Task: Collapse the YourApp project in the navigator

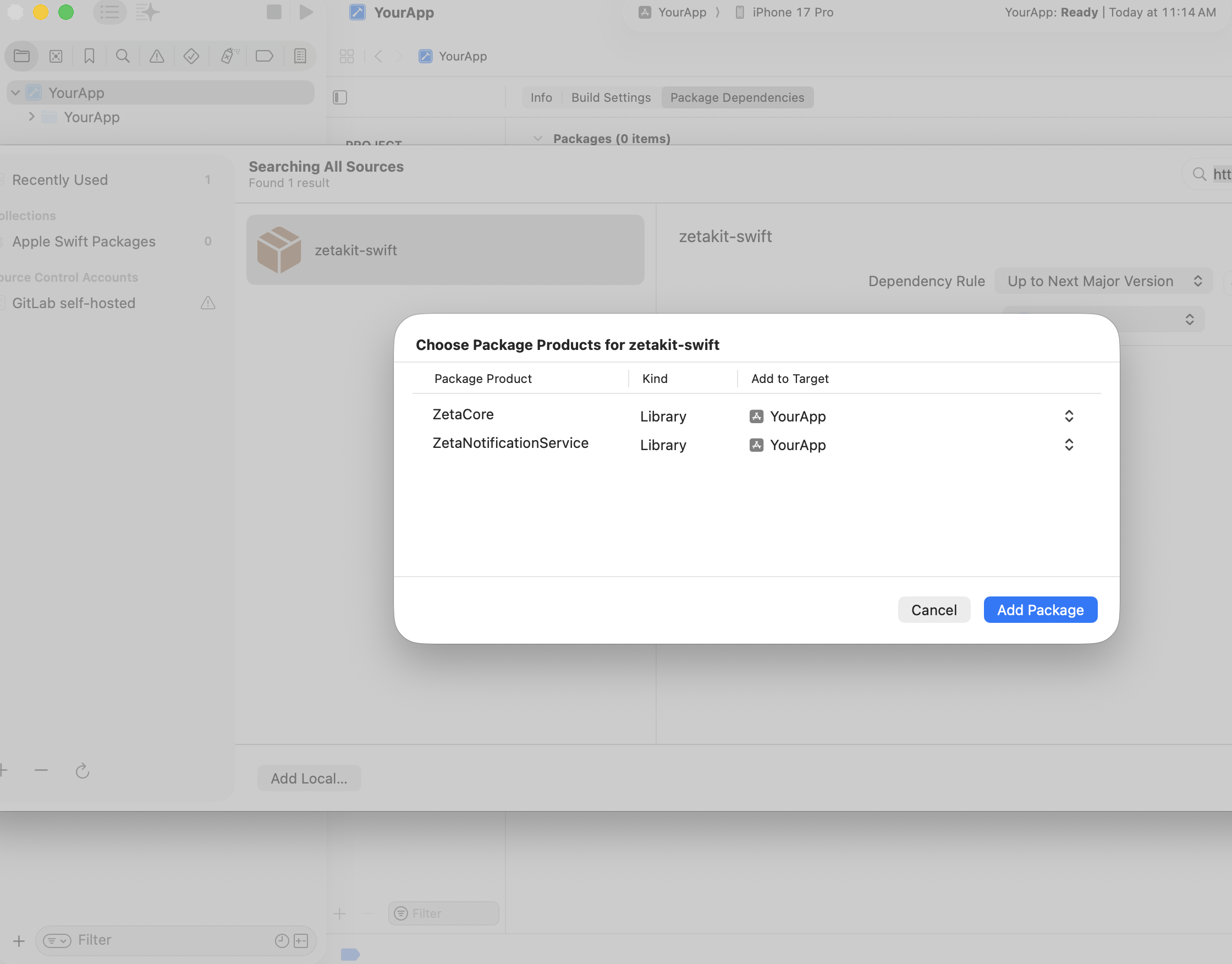Action: pyautogui.click(x=15, y=92)
